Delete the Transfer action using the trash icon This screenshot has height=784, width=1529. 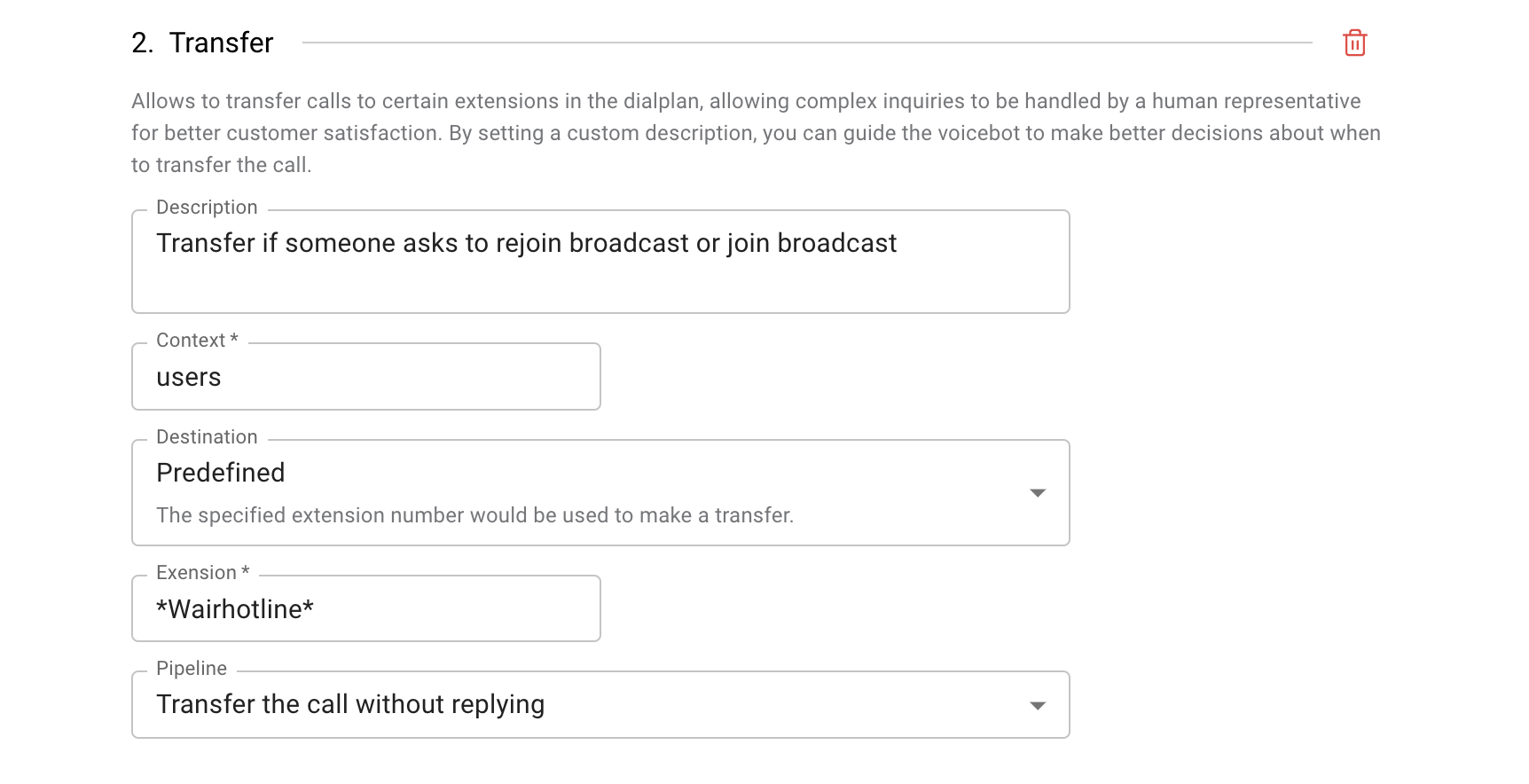1354,43
